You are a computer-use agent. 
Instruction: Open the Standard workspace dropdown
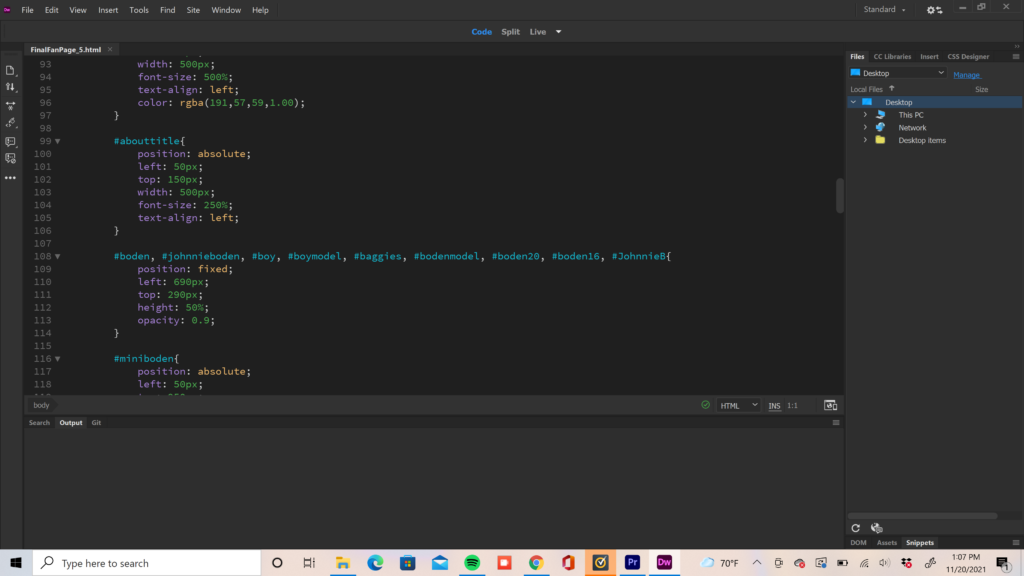[884, 10]
